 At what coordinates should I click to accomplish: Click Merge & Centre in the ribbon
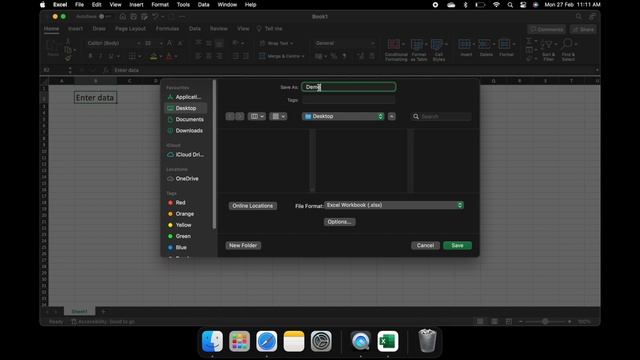(x=282, y=56)
